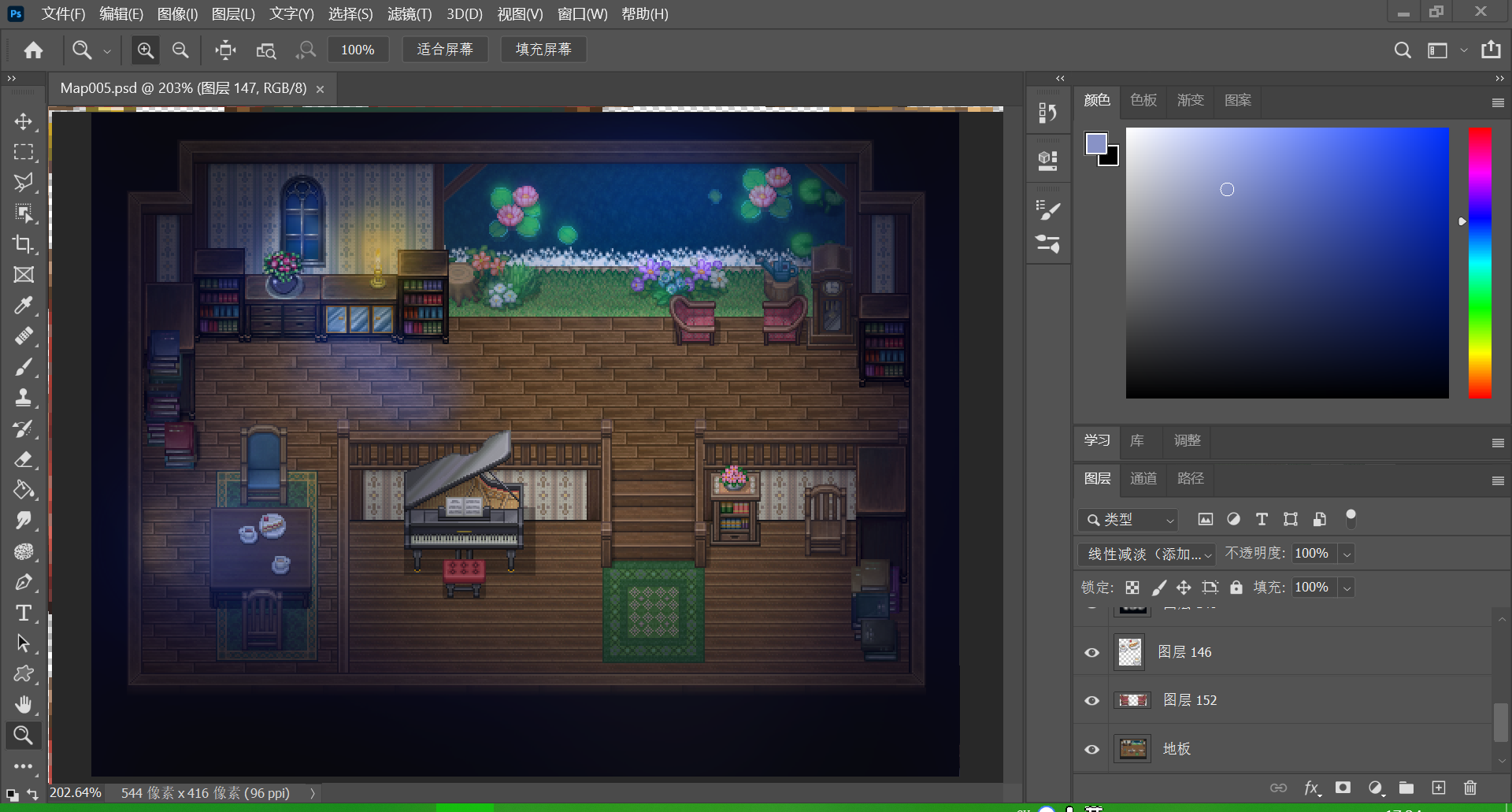Open the Layers panel options menu
Image resolution: width=1512 pixels, height=812 pixels.
[x=1498, y=480]
